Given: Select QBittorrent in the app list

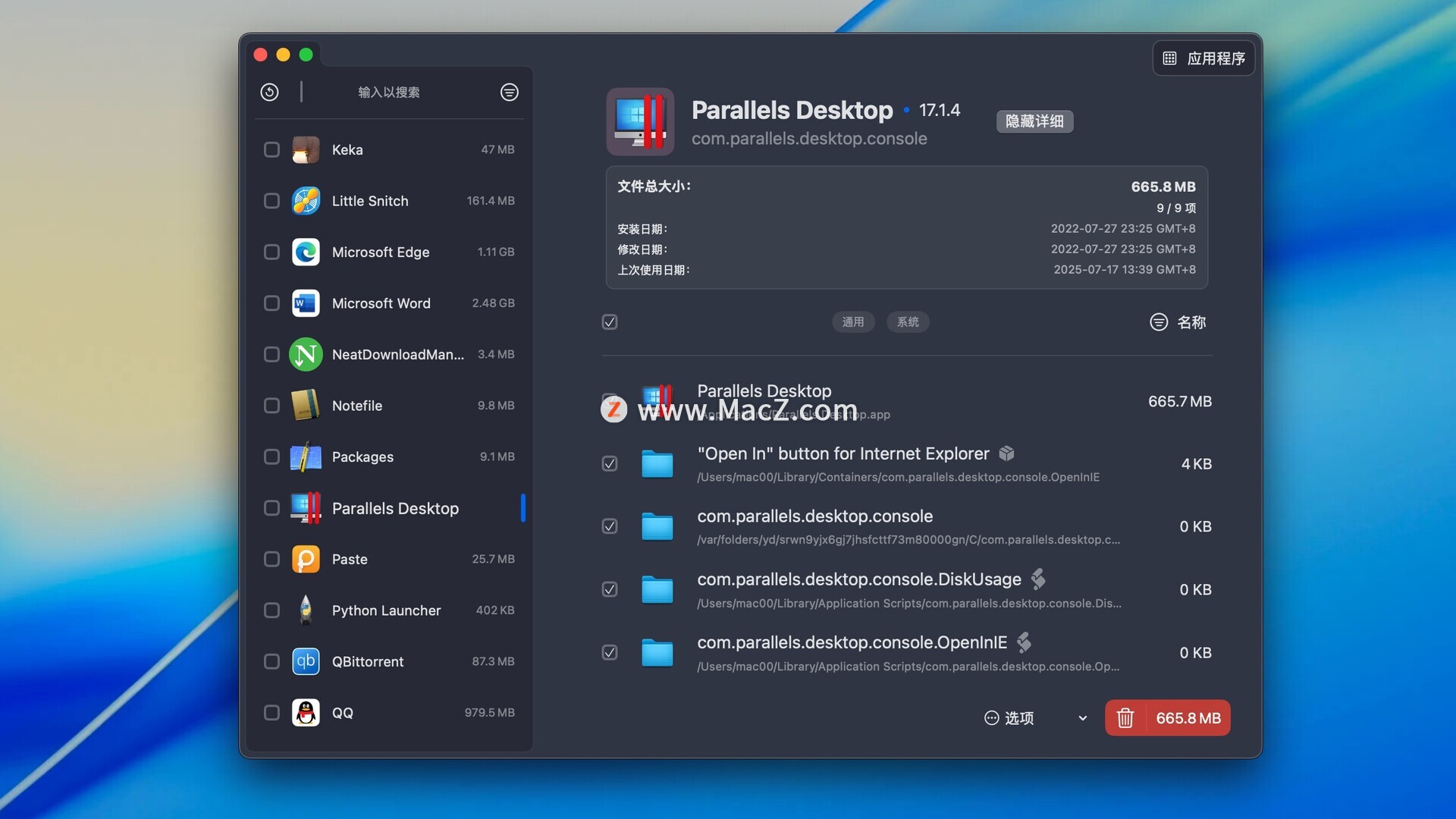Looking at the screenshot, I should pos(390,662).
